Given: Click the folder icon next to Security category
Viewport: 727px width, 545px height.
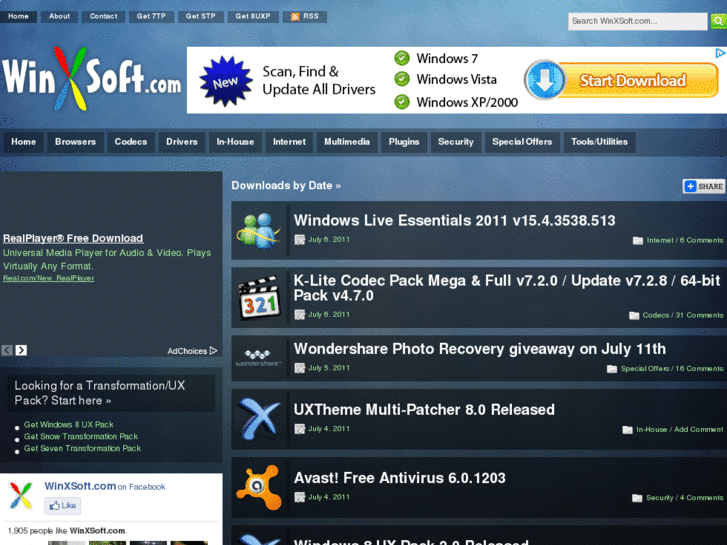Looking at the screenshot, I should click(x=637, y=498).
